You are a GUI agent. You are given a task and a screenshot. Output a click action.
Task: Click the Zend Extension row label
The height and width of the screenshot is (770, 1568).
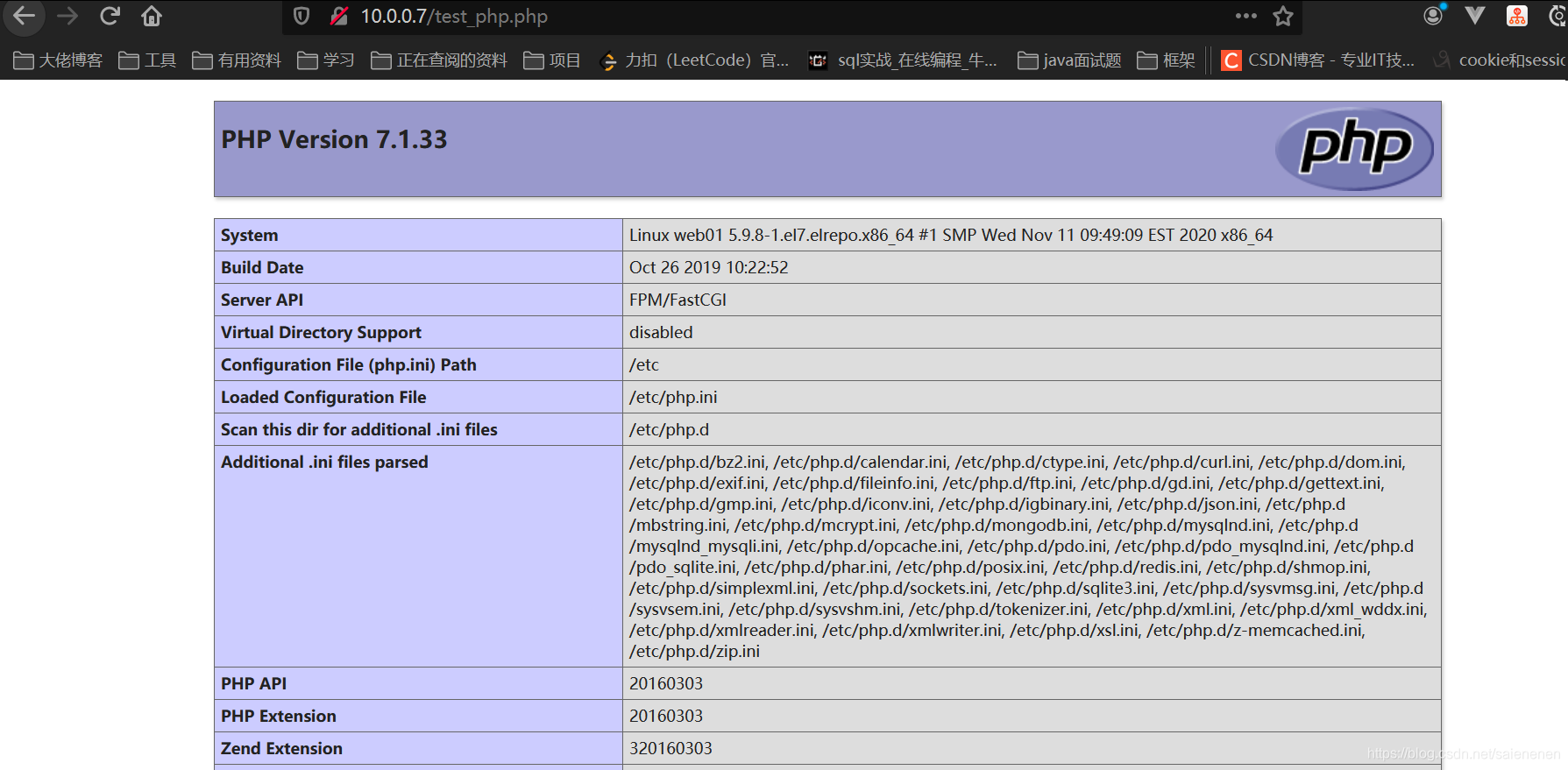[281, 748]
